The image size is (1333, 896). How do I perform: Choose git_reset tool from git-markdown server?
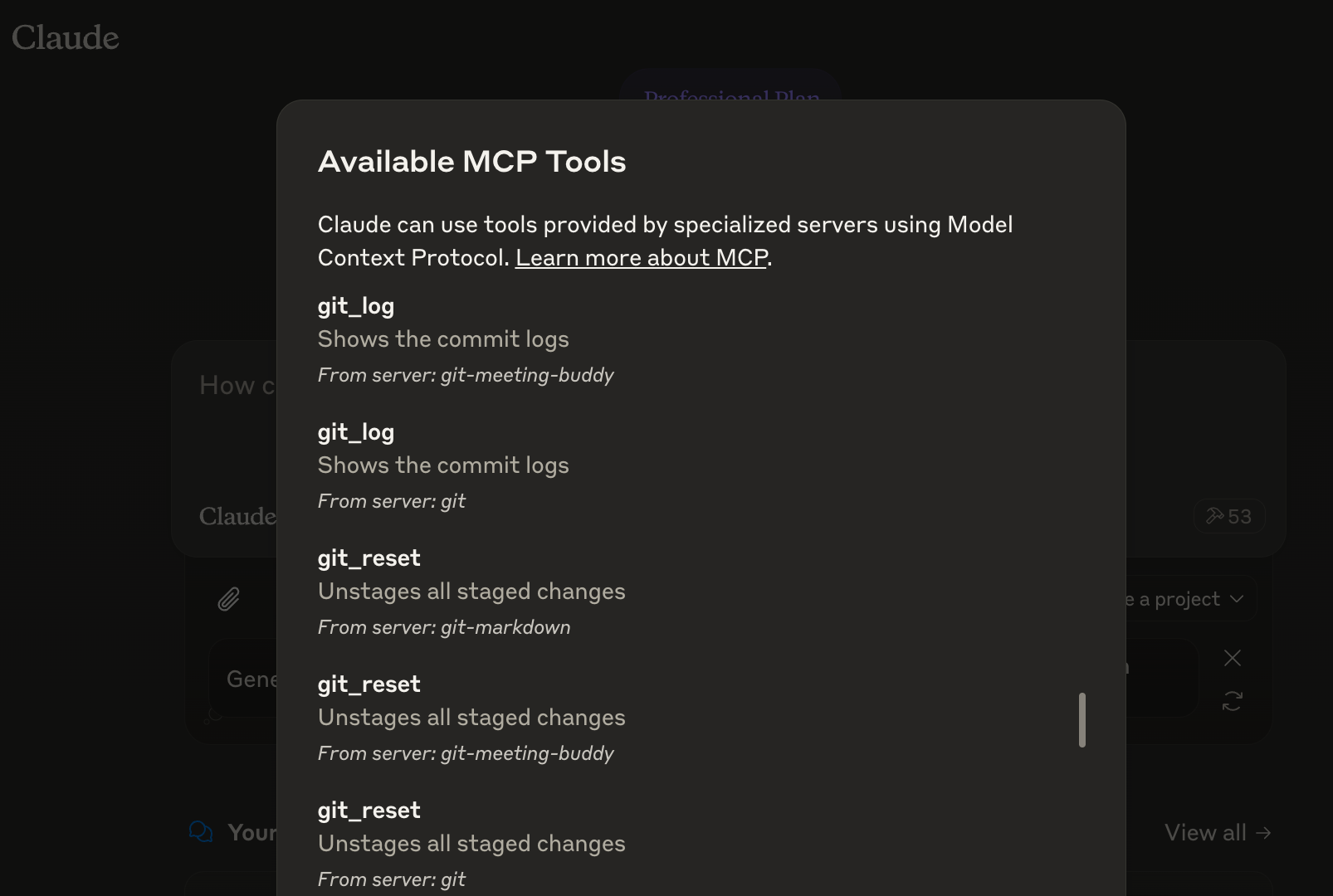(x=471, y=592)
